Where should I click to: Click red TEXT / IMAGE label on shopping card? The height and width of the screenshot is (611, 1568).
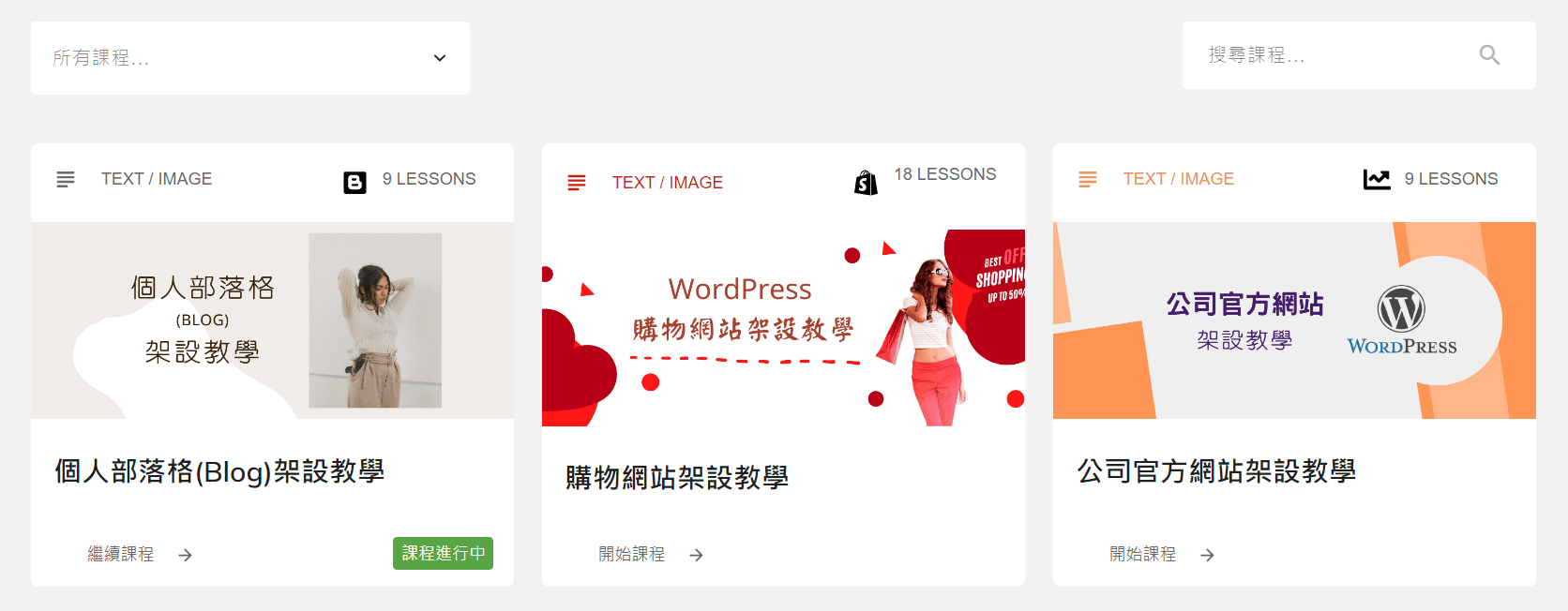point(668,183)
